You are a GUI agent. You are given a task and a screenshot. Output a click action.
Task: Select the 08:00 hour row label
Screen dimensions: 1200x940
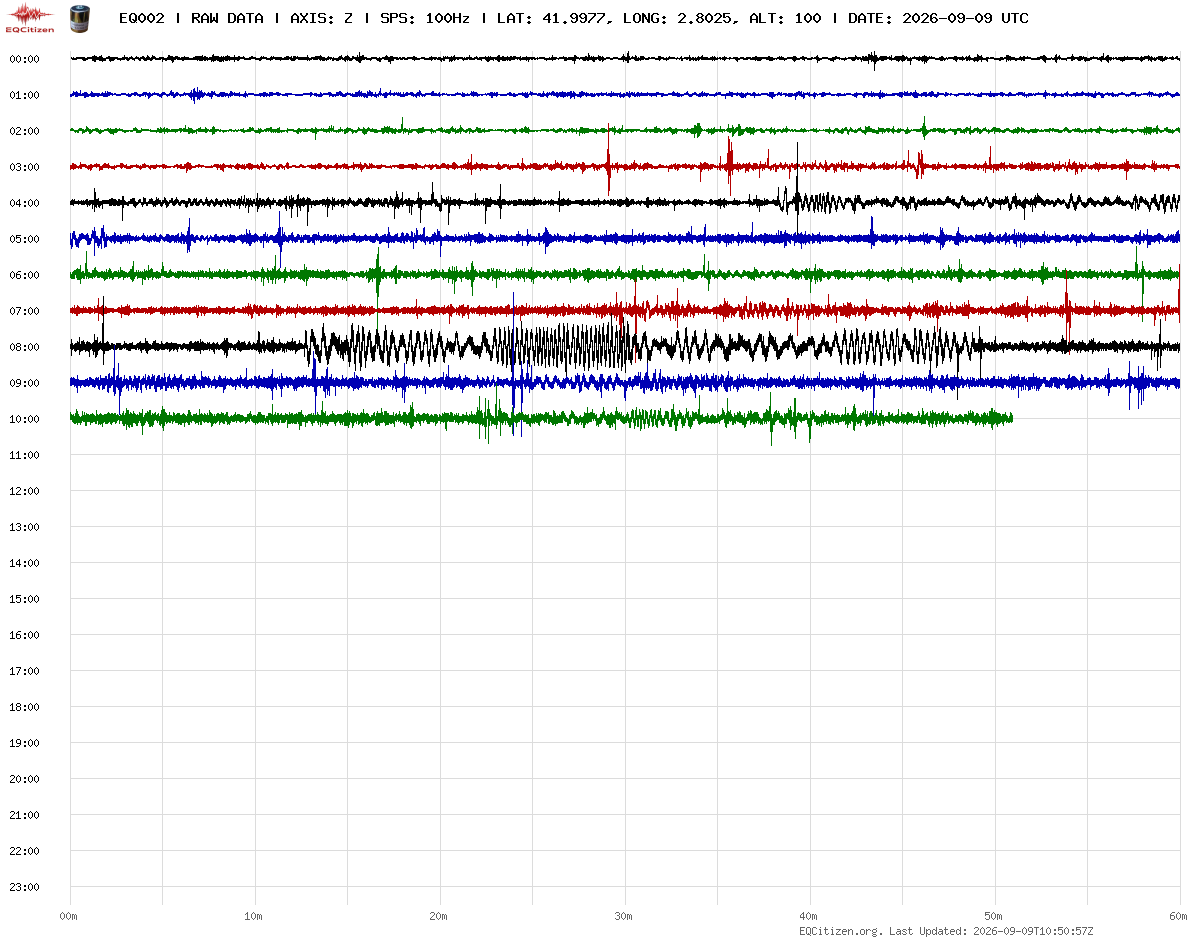pos(24,347)
